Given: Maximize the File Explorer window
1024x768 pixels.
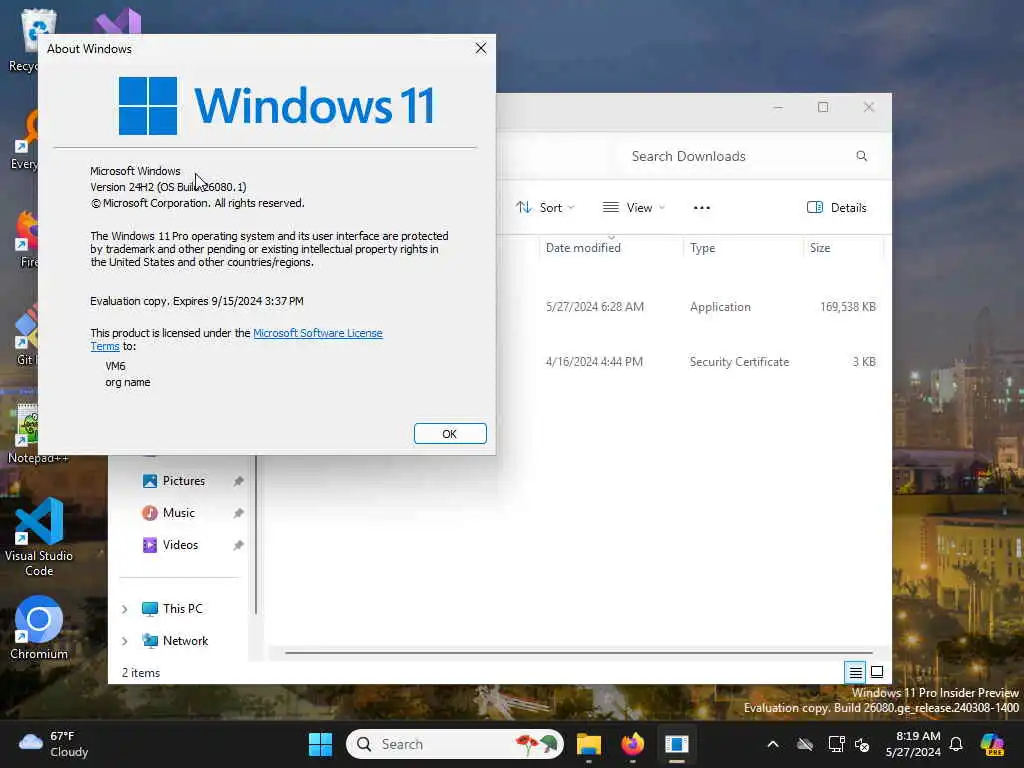Looking at the screenshot, I should coord(823,107).
